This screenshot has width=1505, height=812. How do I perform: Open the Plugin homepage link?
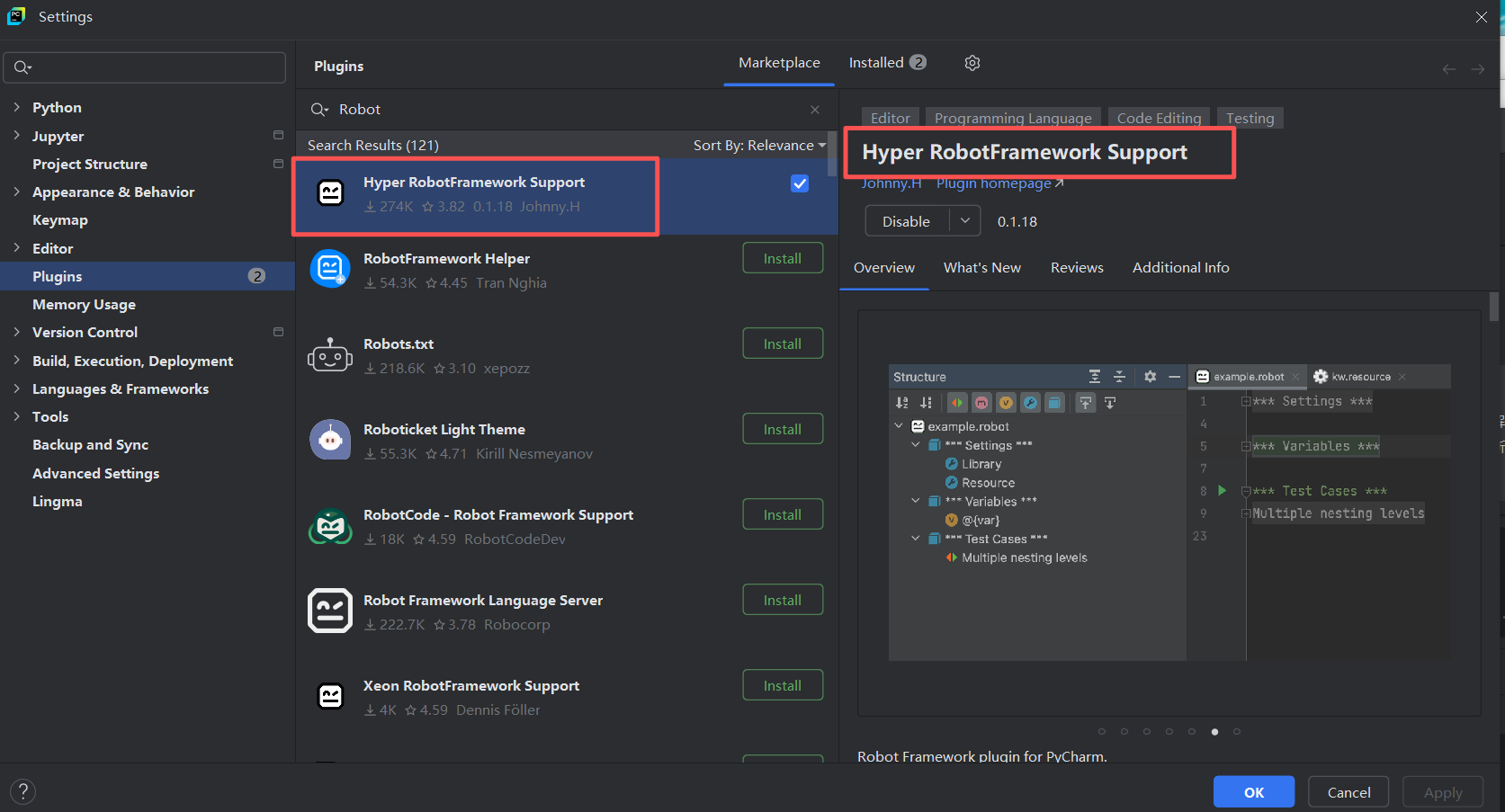[x=999, y=183]
